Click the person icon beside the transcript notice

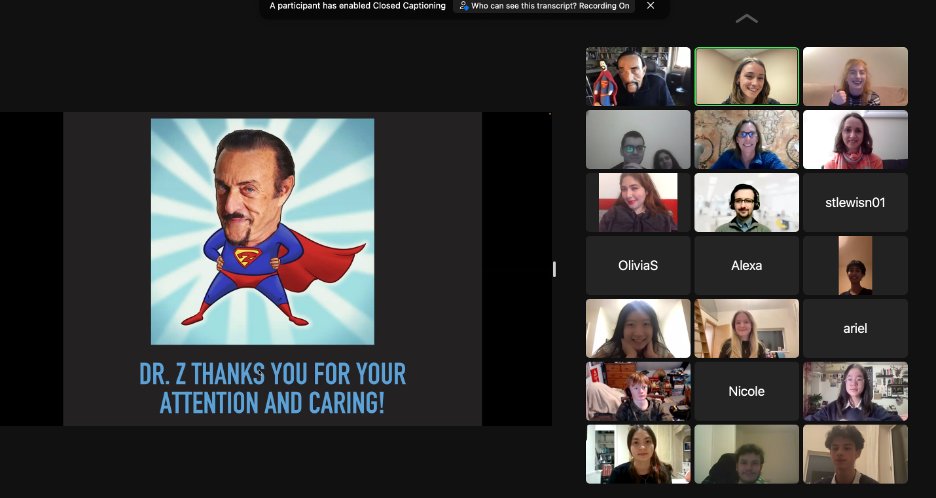[463, 6]
